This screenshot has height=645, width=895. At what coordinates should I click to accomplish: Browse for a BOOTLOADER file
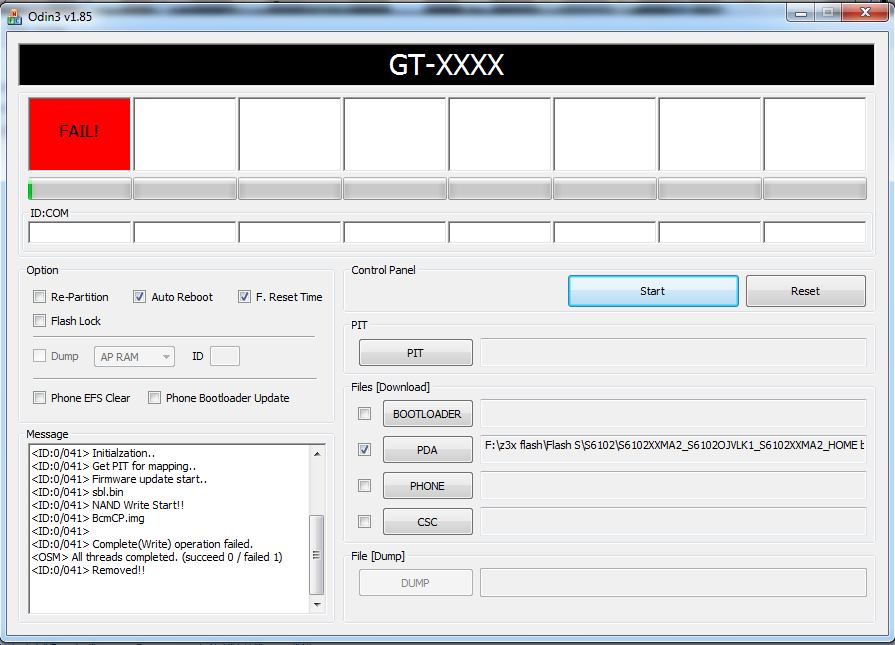[428, 414]
